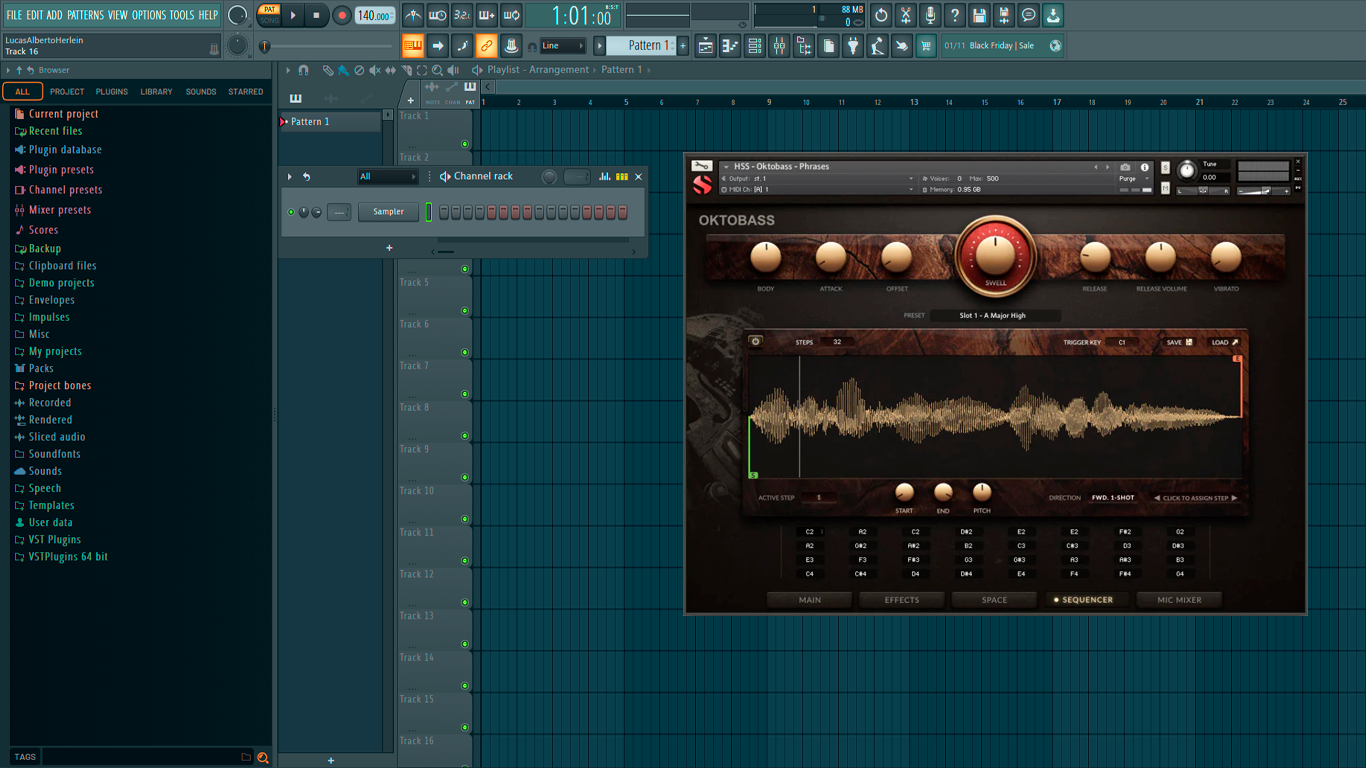Select the Playlist mute tool
Viewport: 1366px width, 768px height.
click(x=375, y=70)
